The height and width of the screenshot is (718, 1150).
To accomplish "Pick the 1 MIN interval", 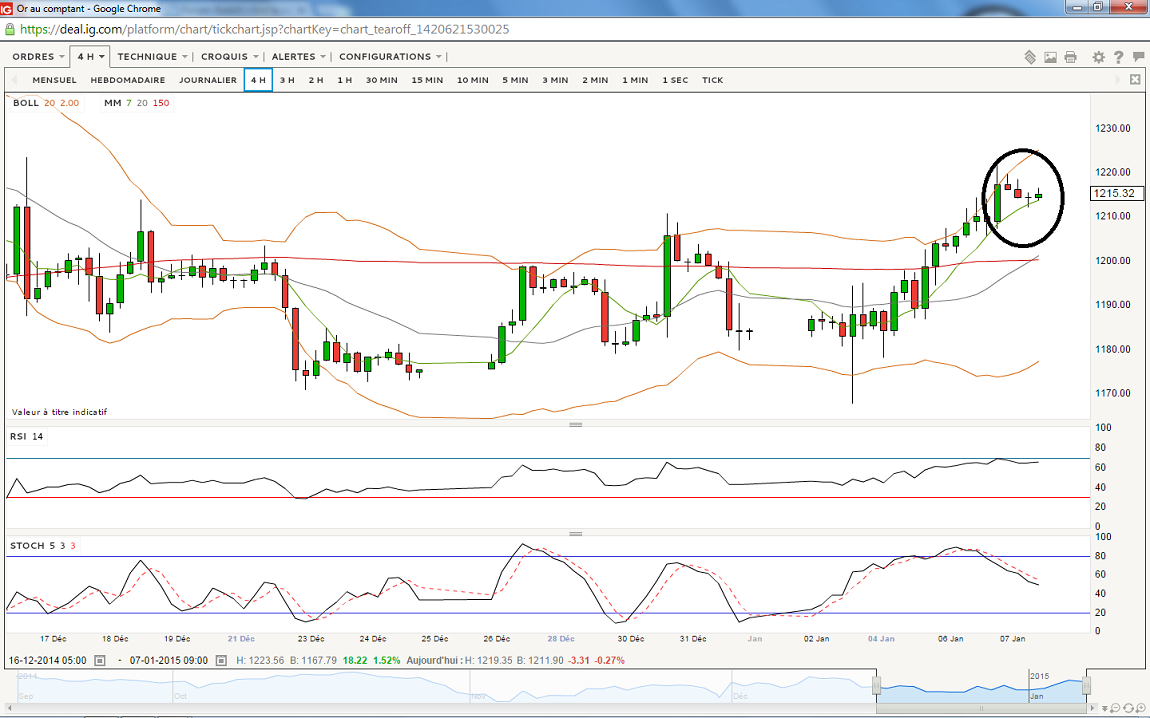I will click(x=635, y=80).
